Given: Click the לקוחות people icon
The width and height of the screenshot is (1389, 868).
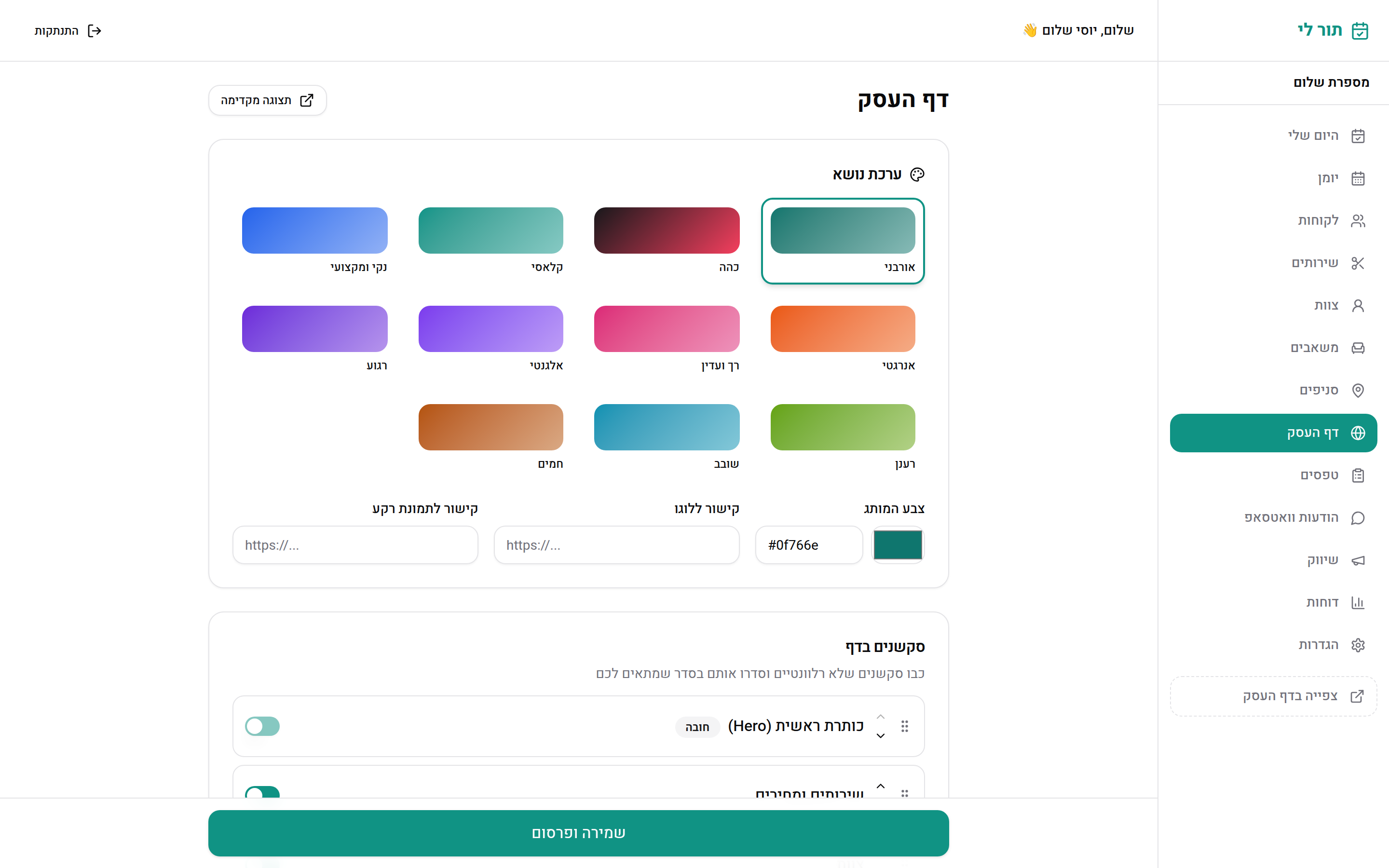Looking at the screenshot, I should [x=1358, y=220].
